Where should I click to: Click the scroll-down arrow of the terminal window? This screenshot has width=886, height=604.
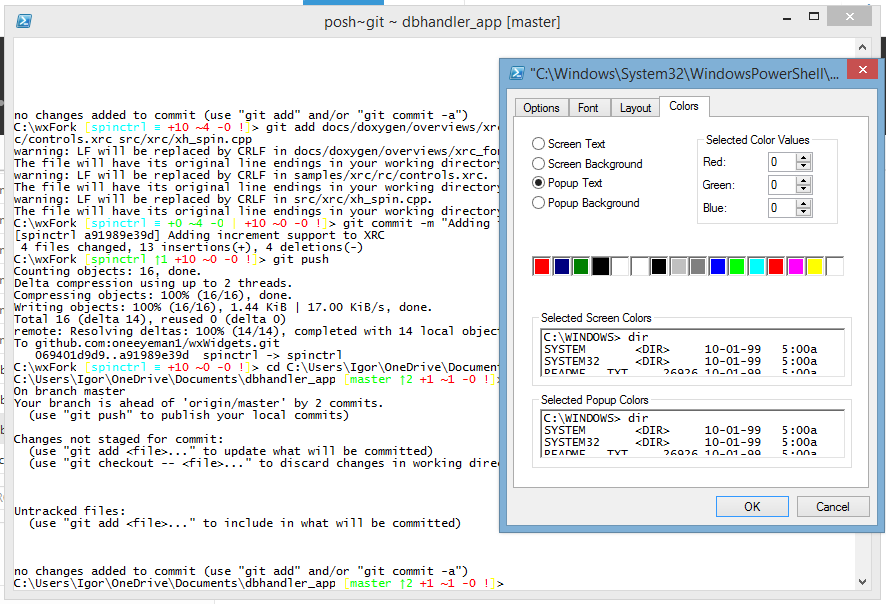click(862, 581)
